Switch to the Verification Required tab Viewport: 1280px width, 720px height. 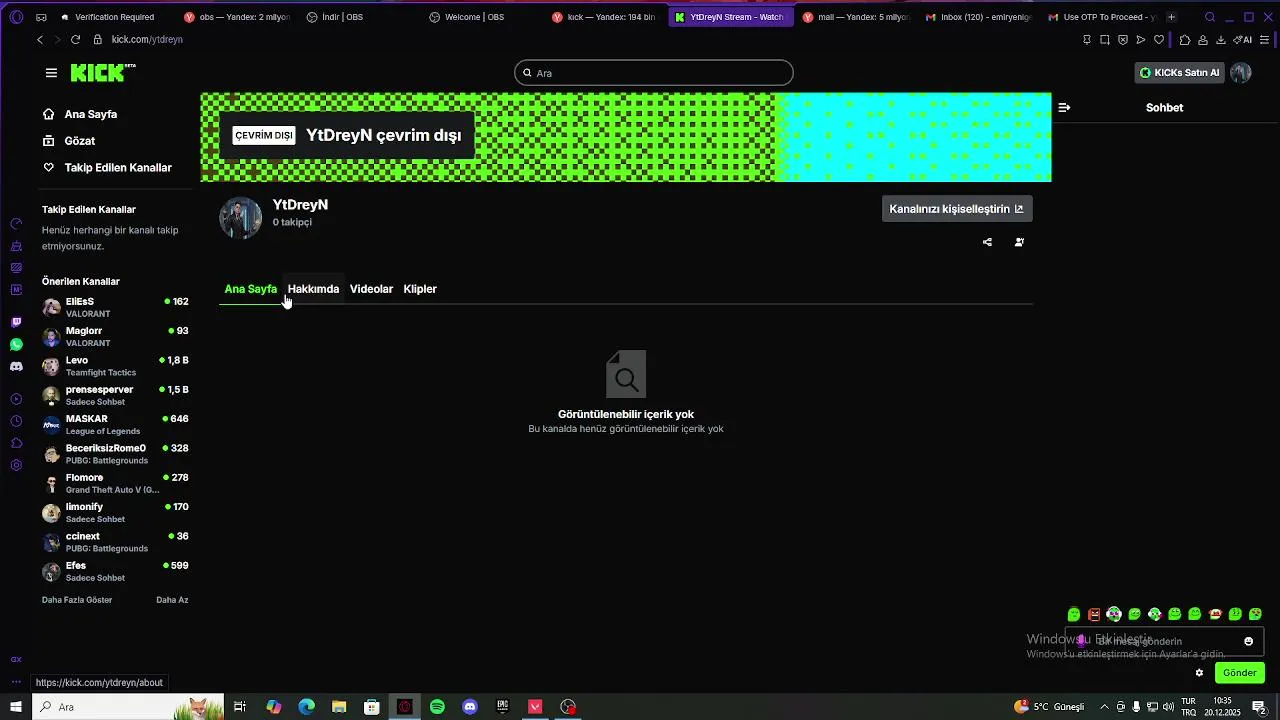point(113,17)
